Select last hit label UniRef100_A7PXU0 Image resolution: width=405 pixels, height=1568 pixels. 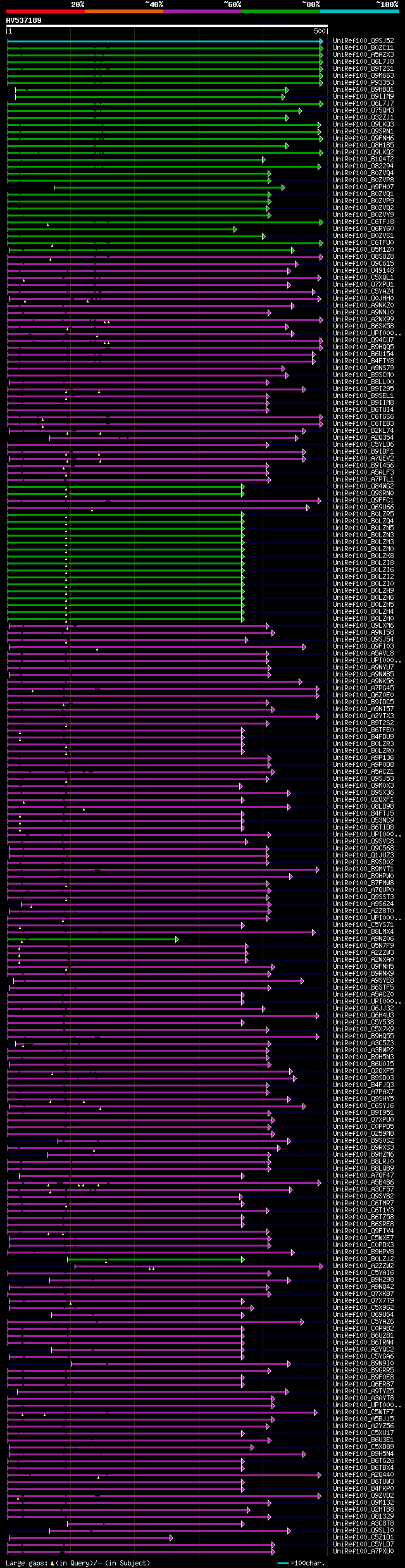click(x=363, y=1552)
